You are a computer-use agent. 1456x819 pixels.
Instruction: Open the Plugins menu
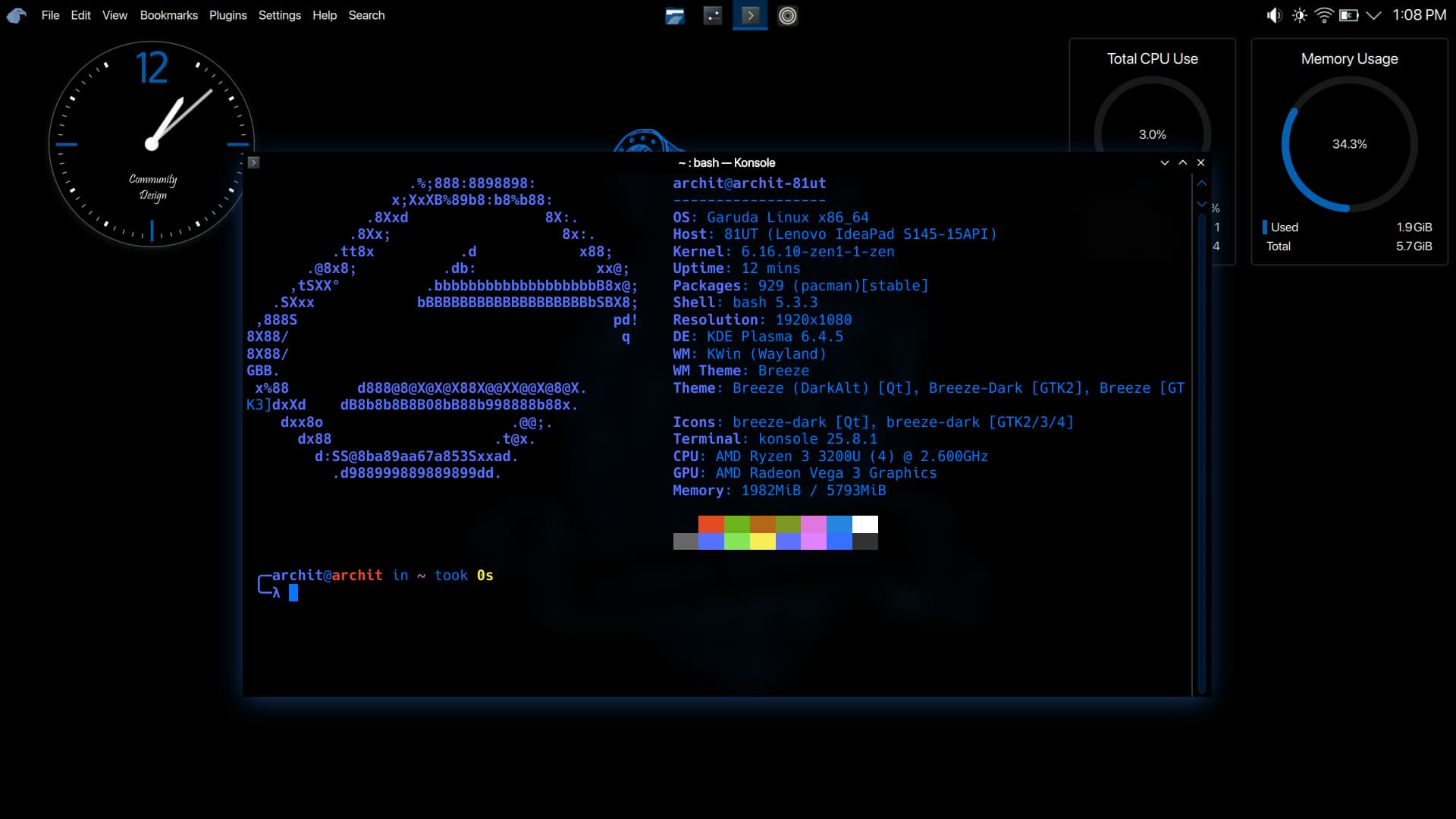(x=227, y=15)
